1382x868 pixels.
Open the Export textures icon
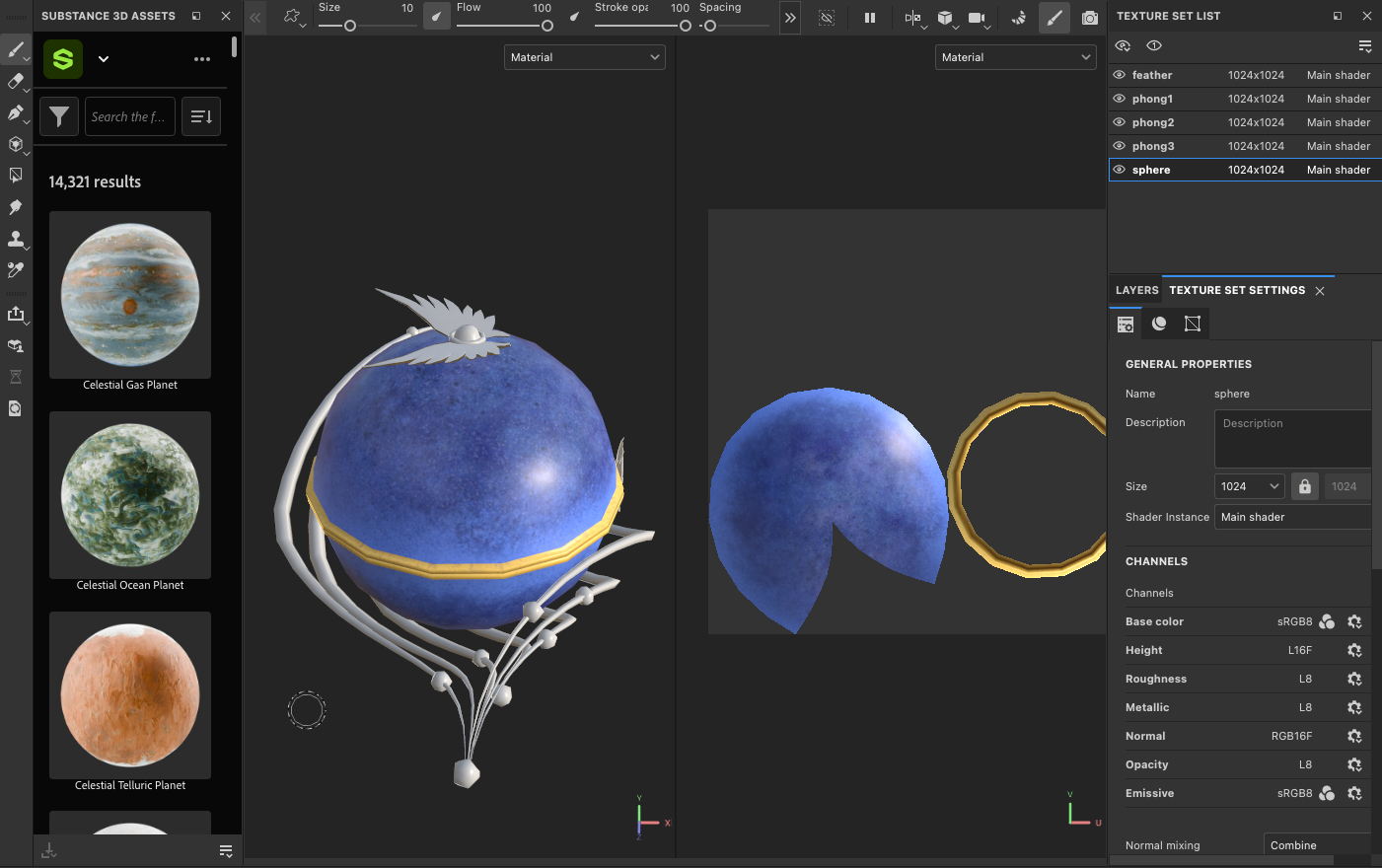click(x=16, y=314)
